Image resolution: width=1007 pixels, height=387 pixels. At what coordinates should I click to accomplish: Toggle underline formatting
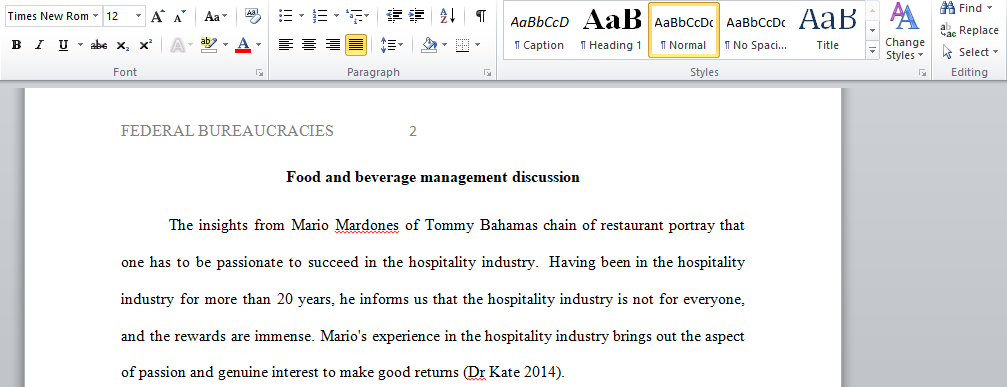(x=63, y=45)
